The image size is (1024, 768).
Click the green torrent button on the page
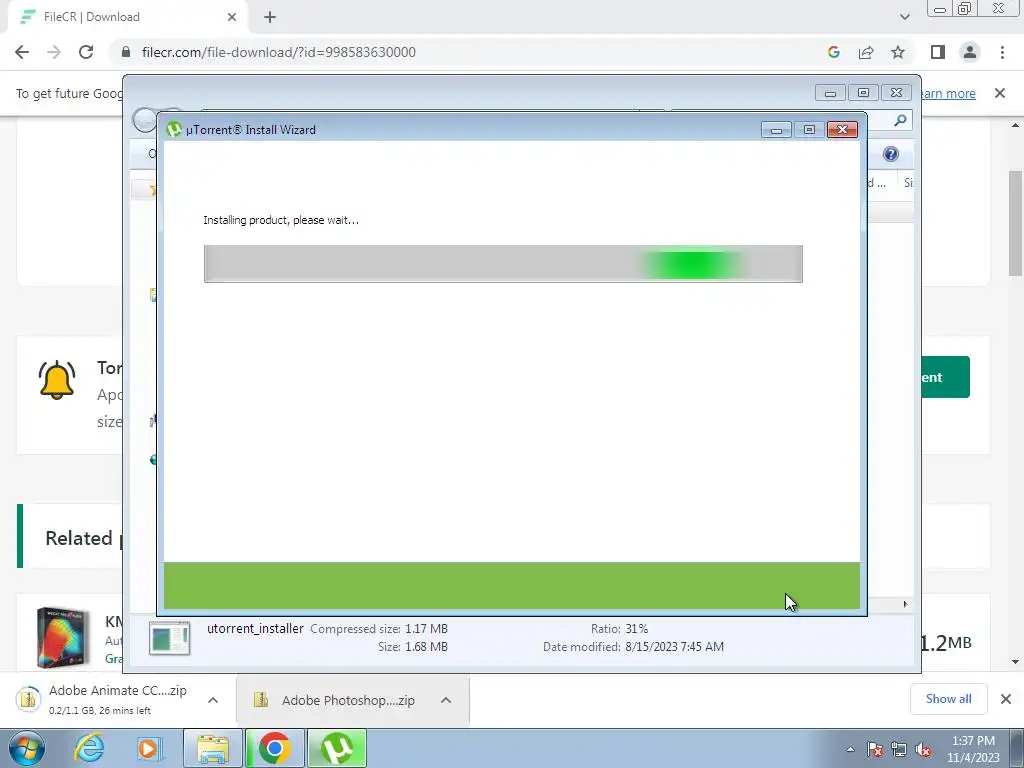click(946, 377)
